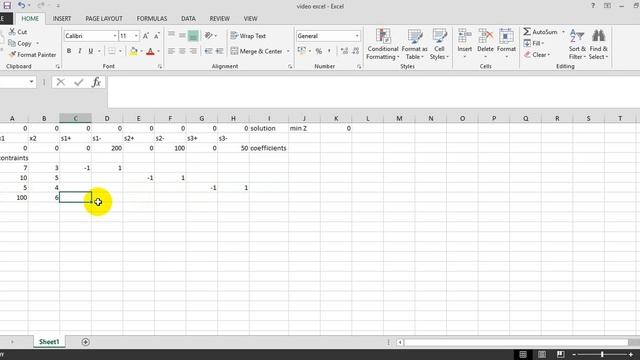Open the HOME ribbon tab
The width and height of the screenshot is (640, 360).
(30, 19)
